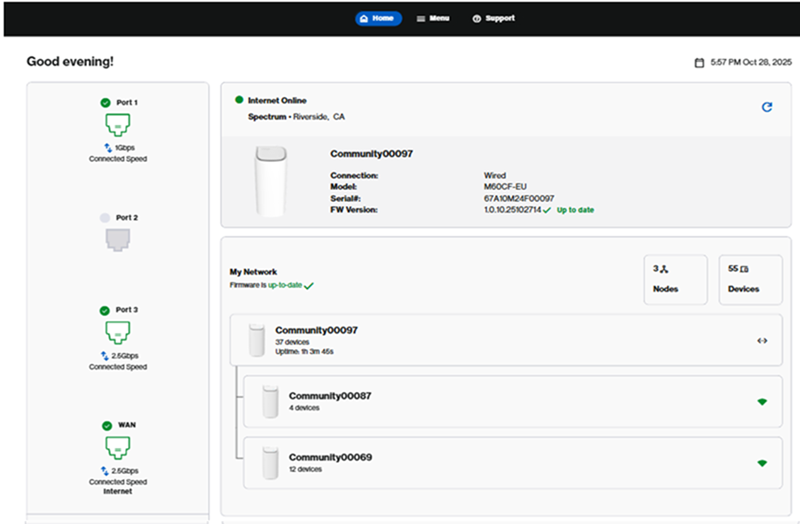Click the Port 3 ethernet jack icon
This screenshot has height=524, width=800.
(118, 332)
